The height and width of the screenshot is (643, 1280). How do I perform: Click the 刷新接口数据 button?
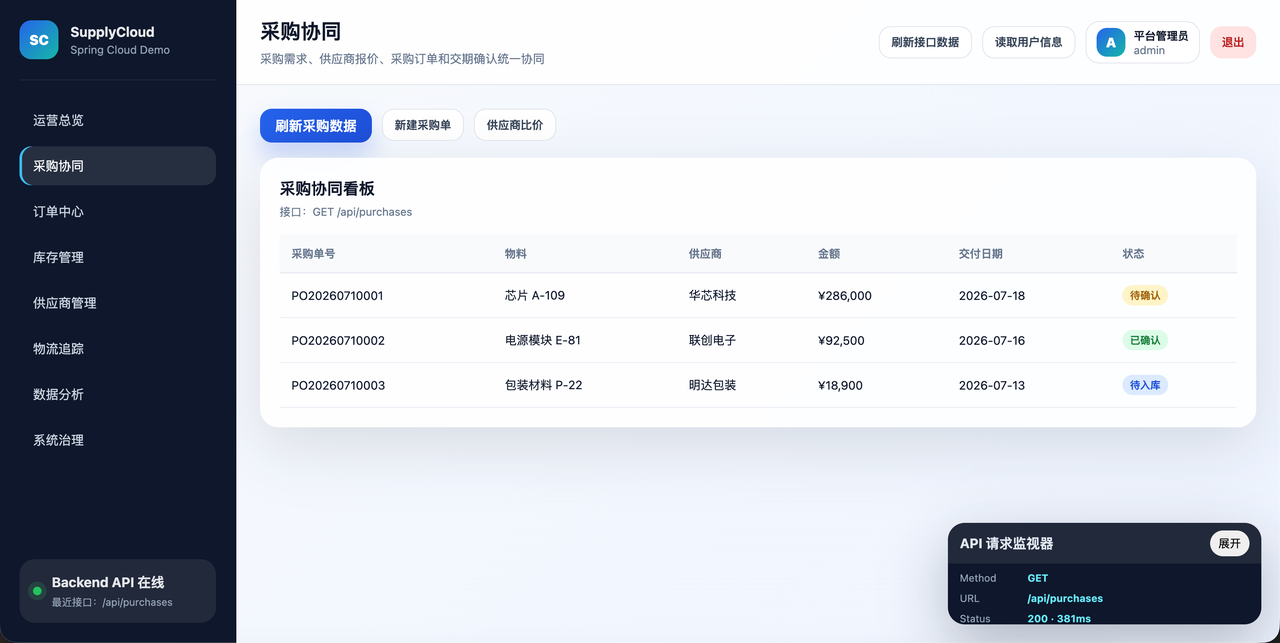point(925,42)
